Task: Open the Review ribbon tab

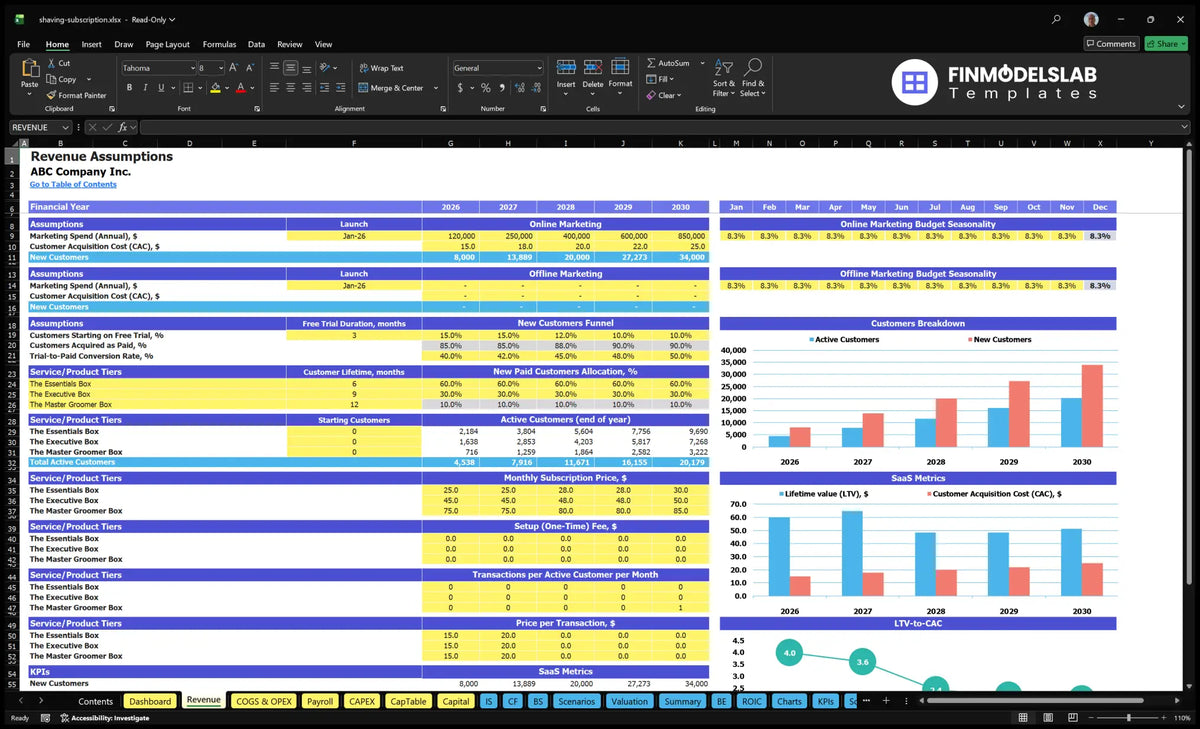Action: 290,44
